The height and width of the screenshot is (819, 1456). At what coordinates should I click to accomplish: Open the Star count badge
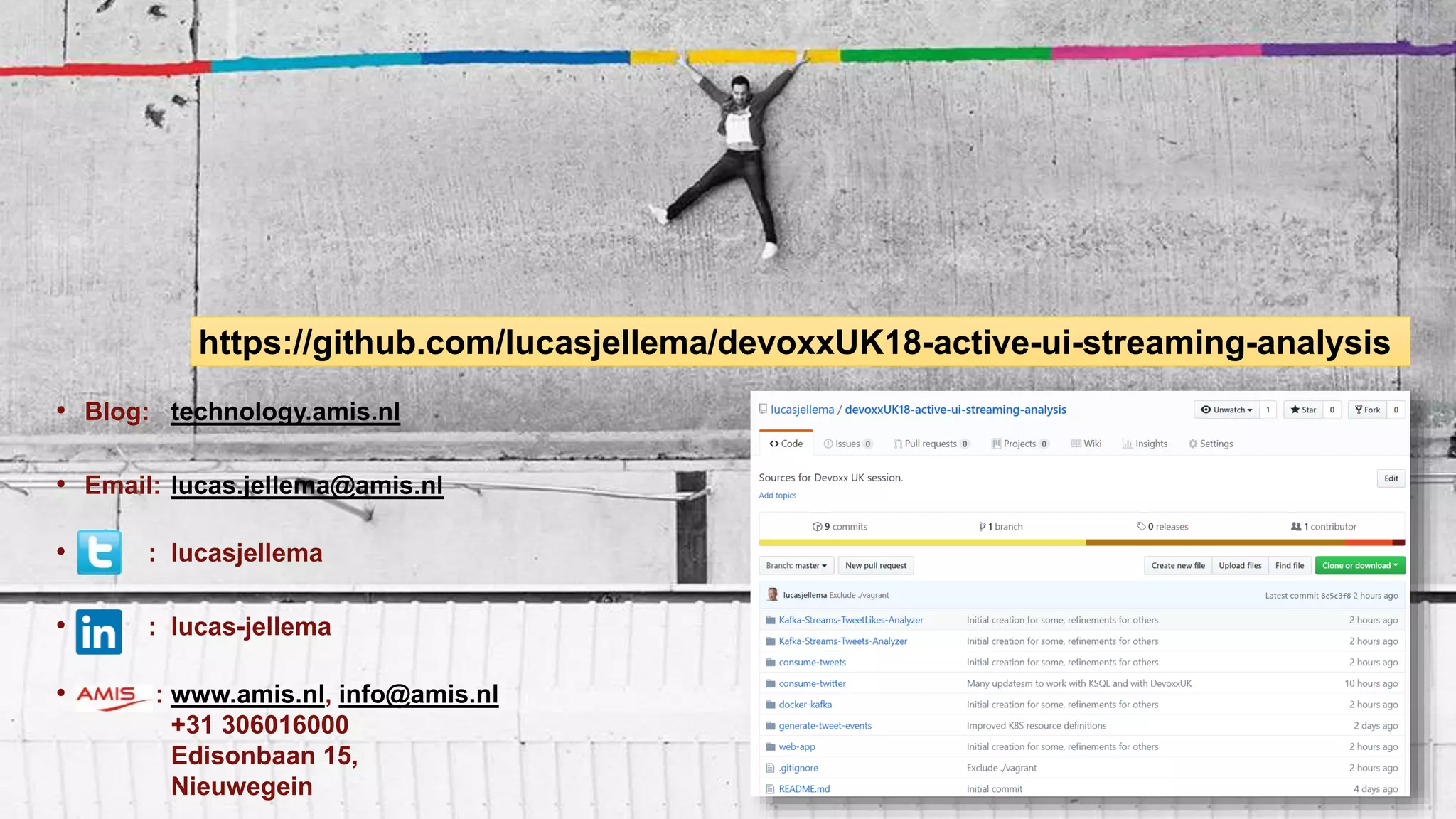pyautogui.click(x=1332, y=409)
